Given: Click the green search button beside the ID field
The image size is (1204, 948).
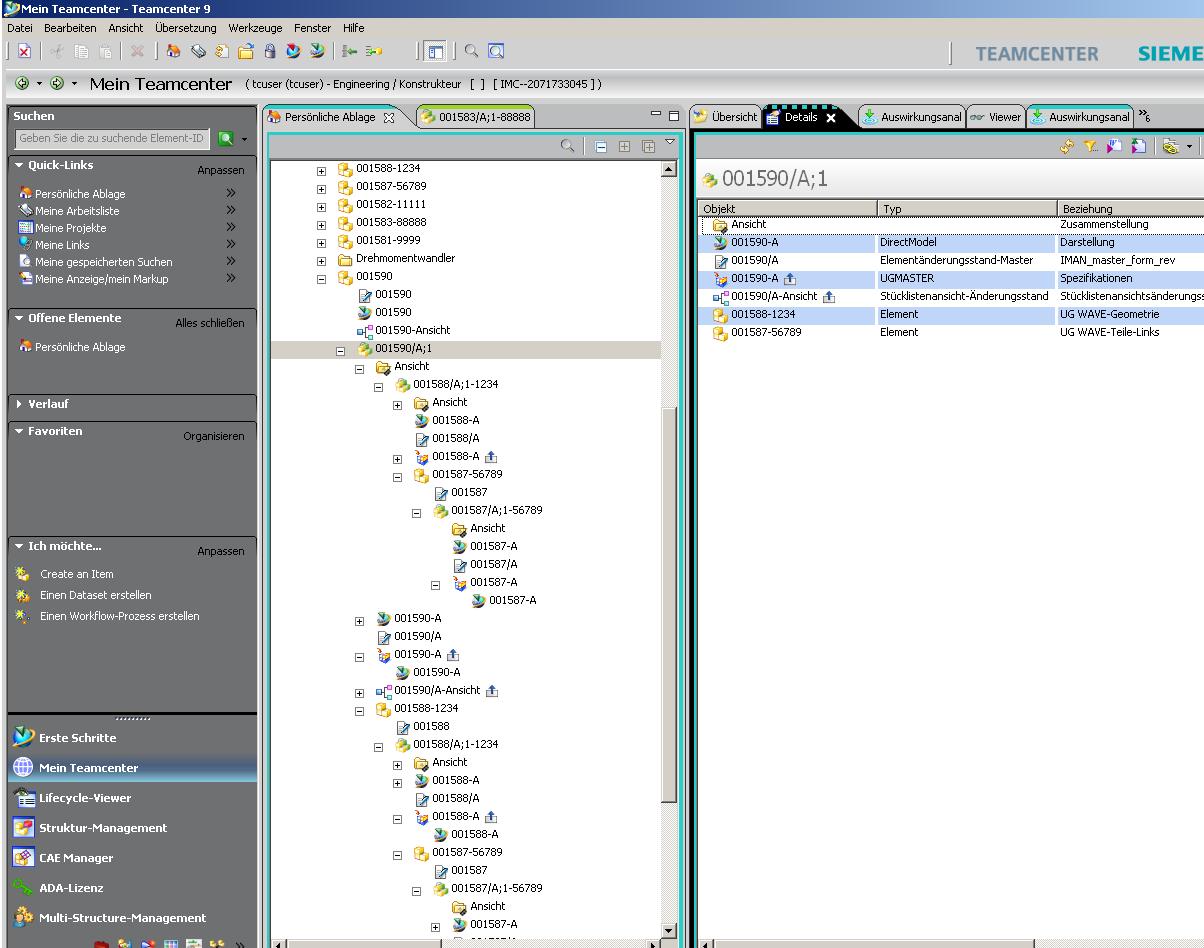Looking at the screenshot, I should click(x=226, y=139).
